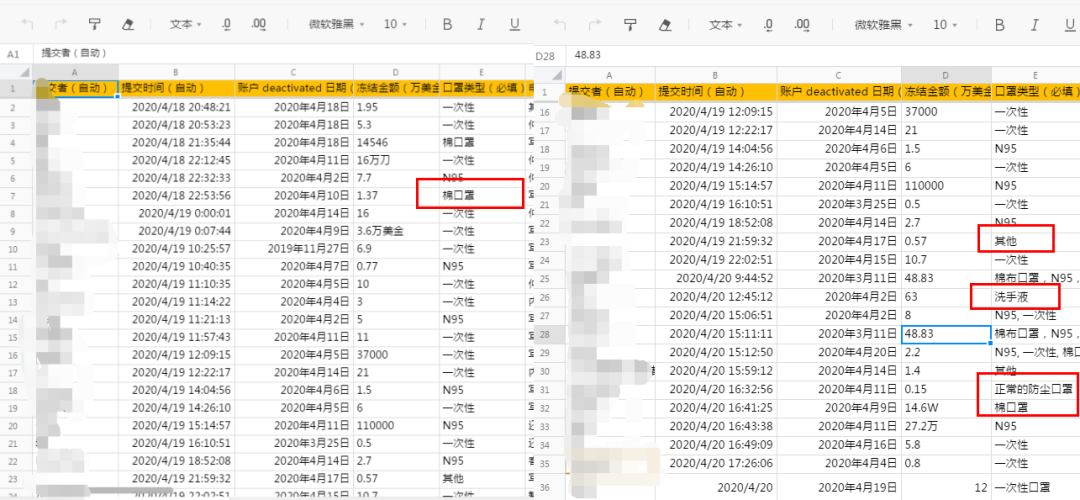Open 微软雅黑 font dropdown in right spreadsheet
The width and height of the screenshot is (1080, 500).
coord(884,25)
